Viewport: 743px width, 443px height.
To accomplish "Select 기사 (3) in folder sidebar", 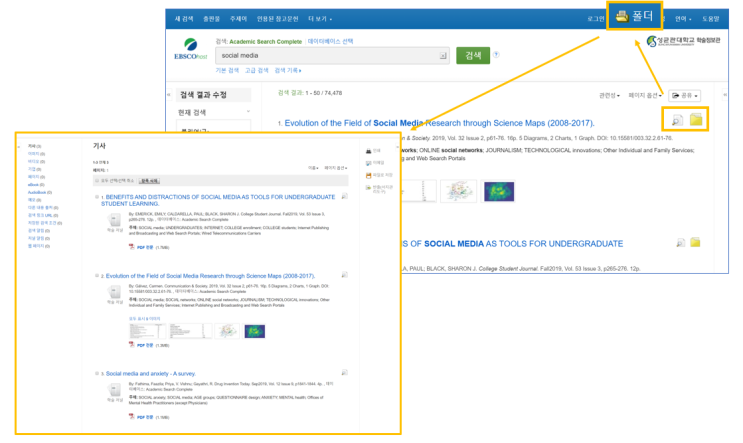I will 34,146.
